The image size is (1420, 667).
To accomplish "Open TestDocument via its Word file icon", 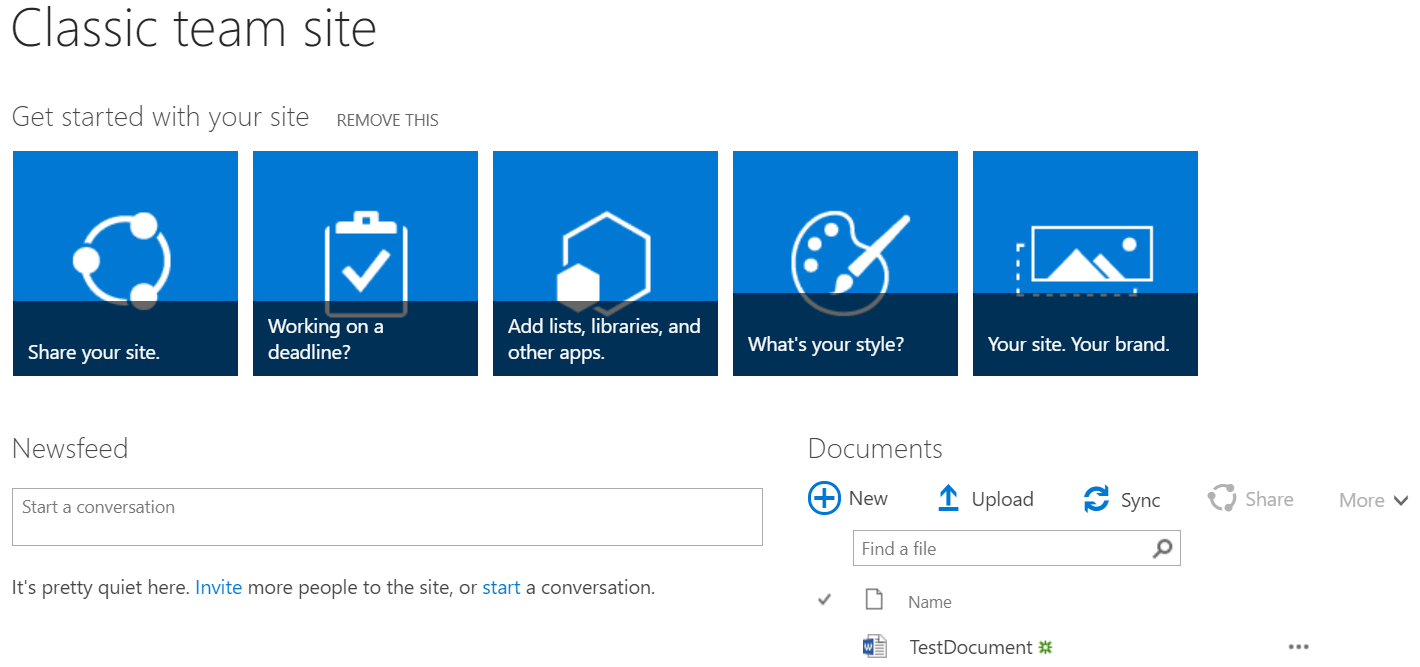I will click(875, 645).
